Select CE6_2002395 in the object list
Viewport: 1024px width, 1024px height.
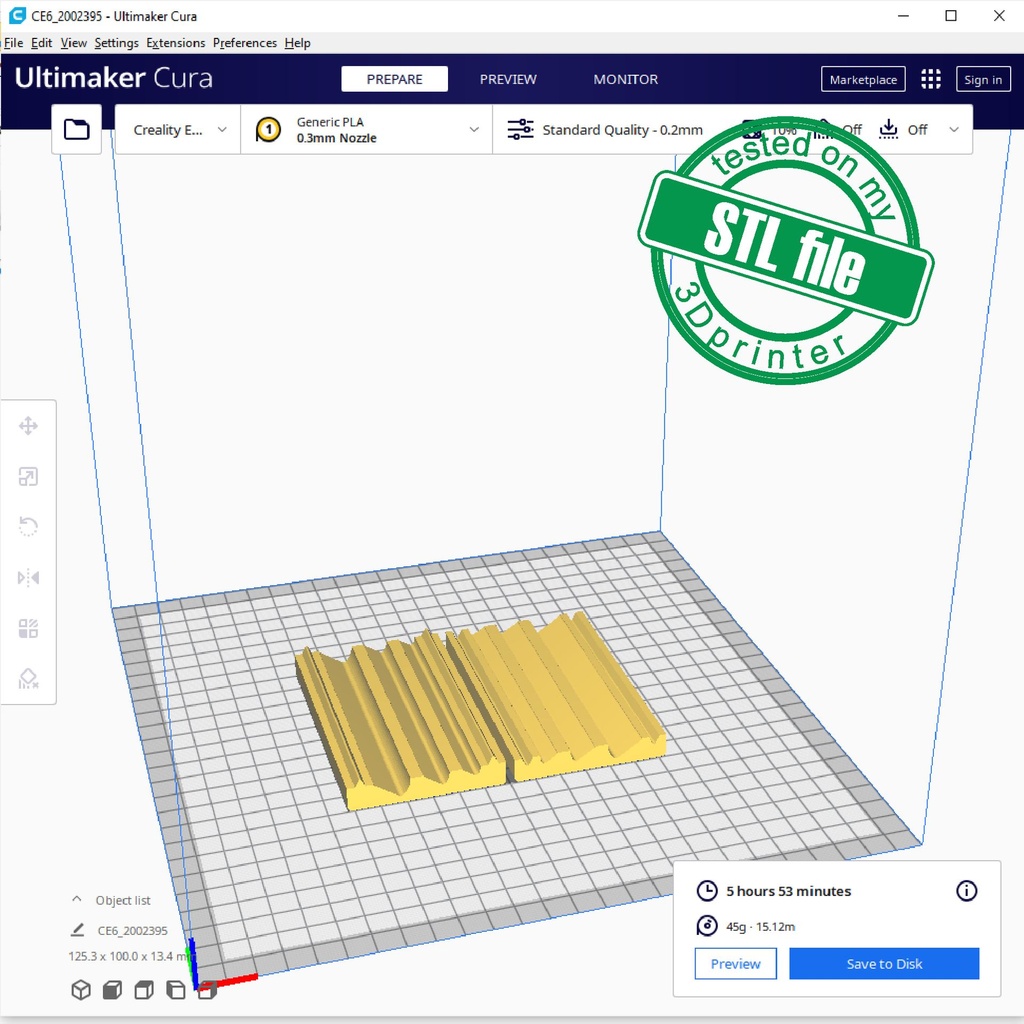pyautogui.click(x=132, y=930)
